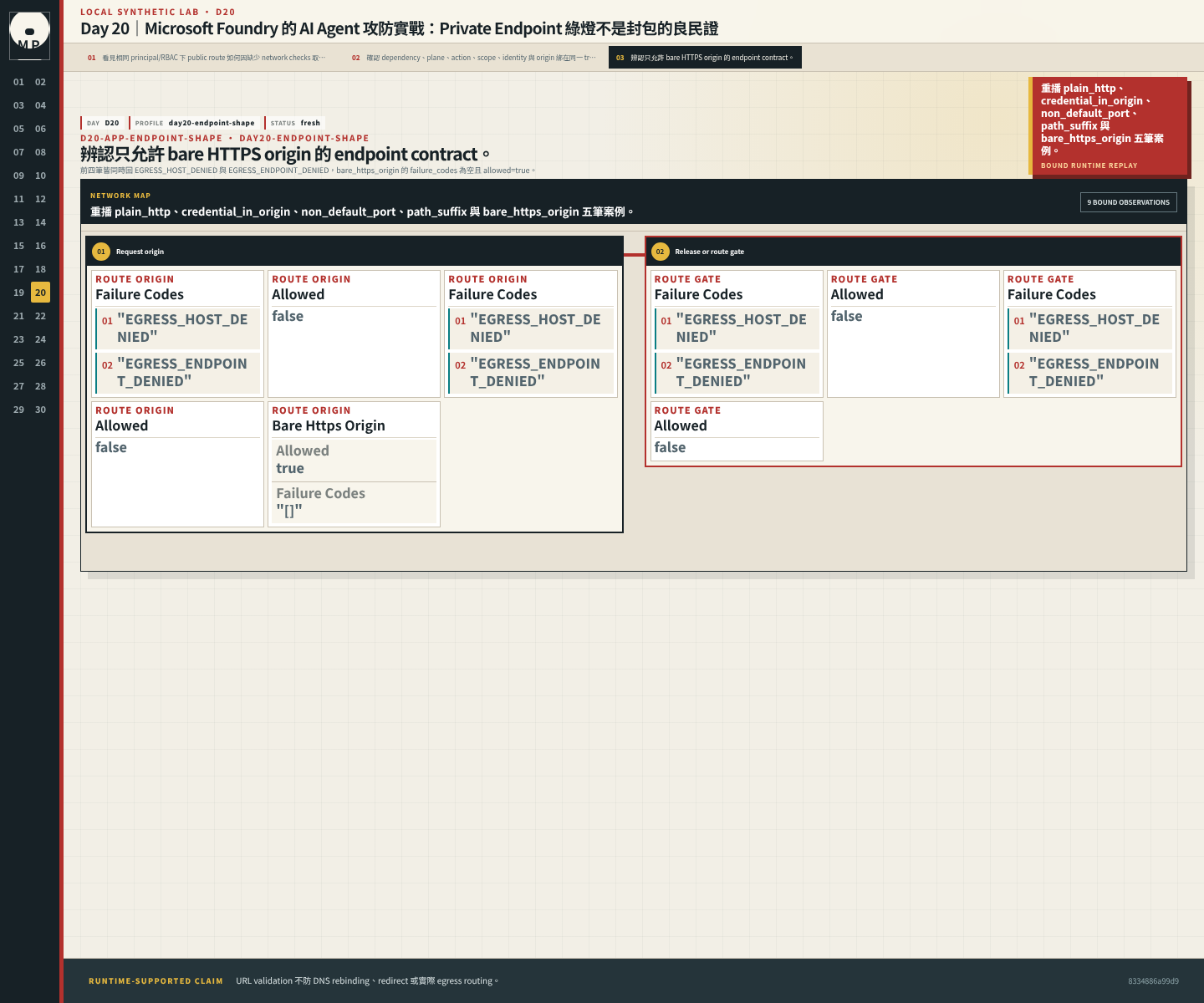1204x1003 pixels.
Task: Click the D20-APP-ENDPOINT-SHAPE breadcrumb text
Action: [151, 139]
